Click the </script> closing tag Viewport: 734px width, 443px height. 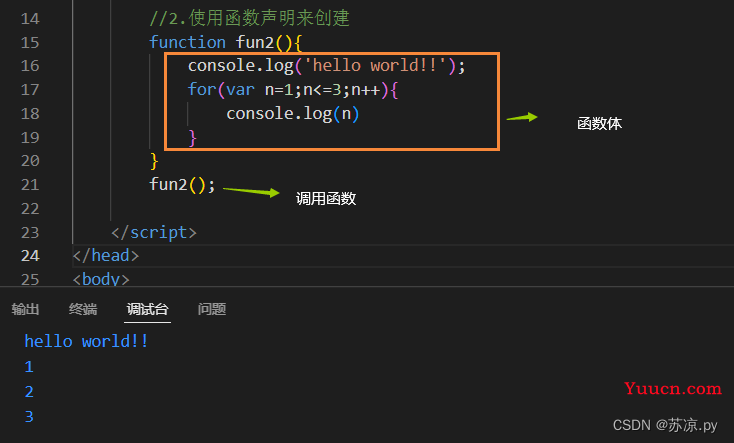154,232
